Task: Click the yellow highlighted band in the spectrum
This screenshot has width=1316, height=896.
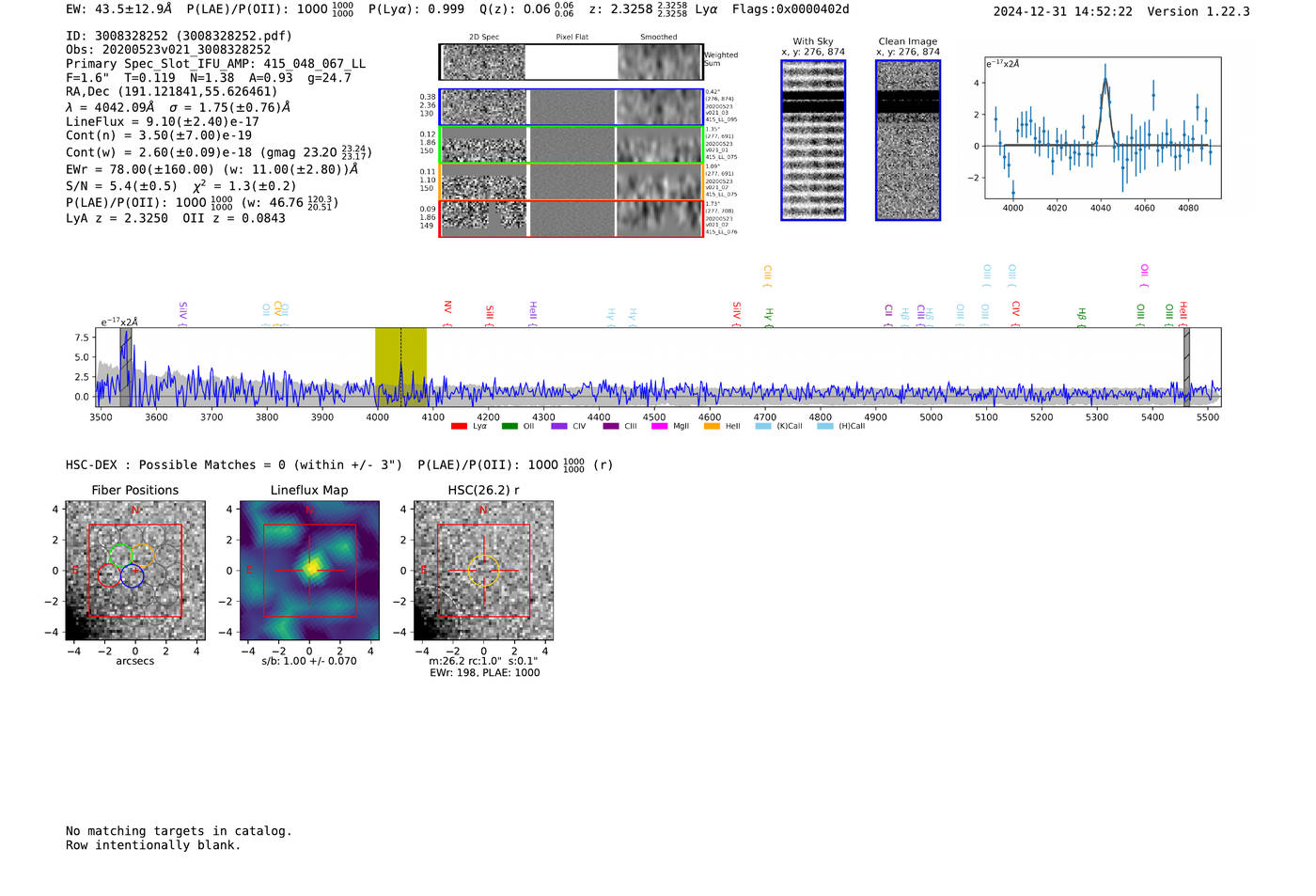Action: click(400, 367)
